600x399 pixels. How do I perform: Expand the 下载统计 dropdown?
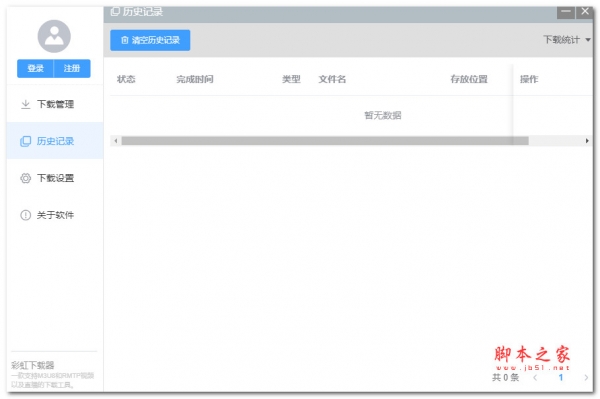(x=567, y=39)
